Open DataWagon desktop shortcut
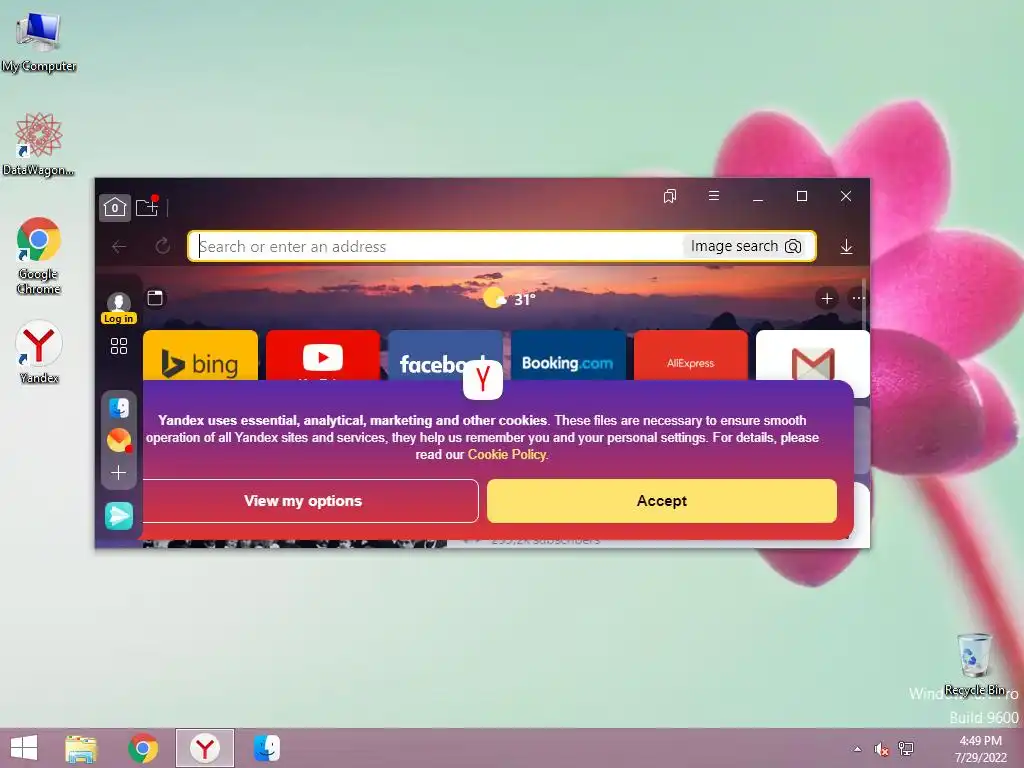Screen dimensions: 1024x768 point(39,144)
